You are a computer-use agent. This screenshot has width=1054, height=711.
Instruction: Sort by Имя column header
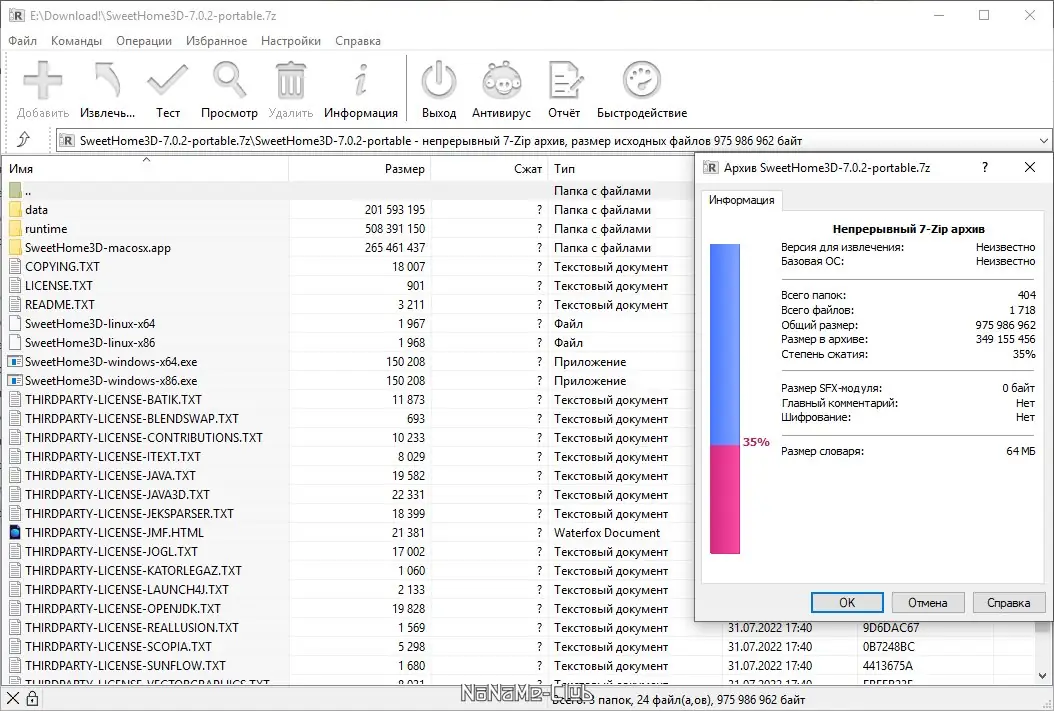point(146,169)
